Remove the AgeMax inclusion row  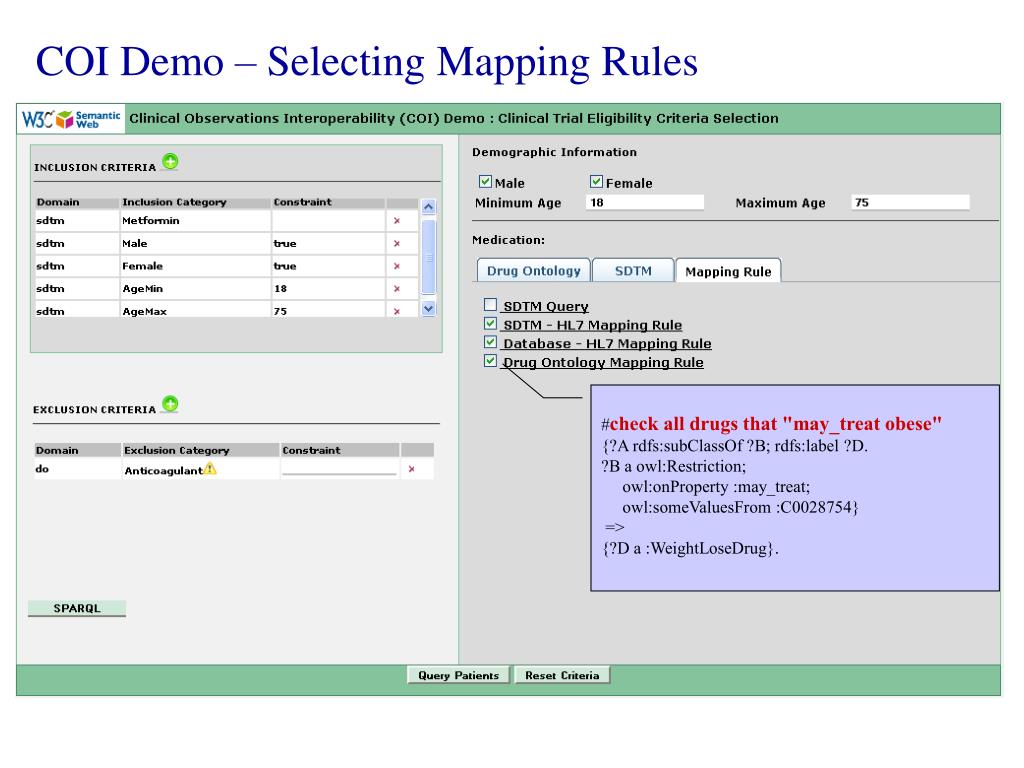pyautogui.click(x=397, y=312)
